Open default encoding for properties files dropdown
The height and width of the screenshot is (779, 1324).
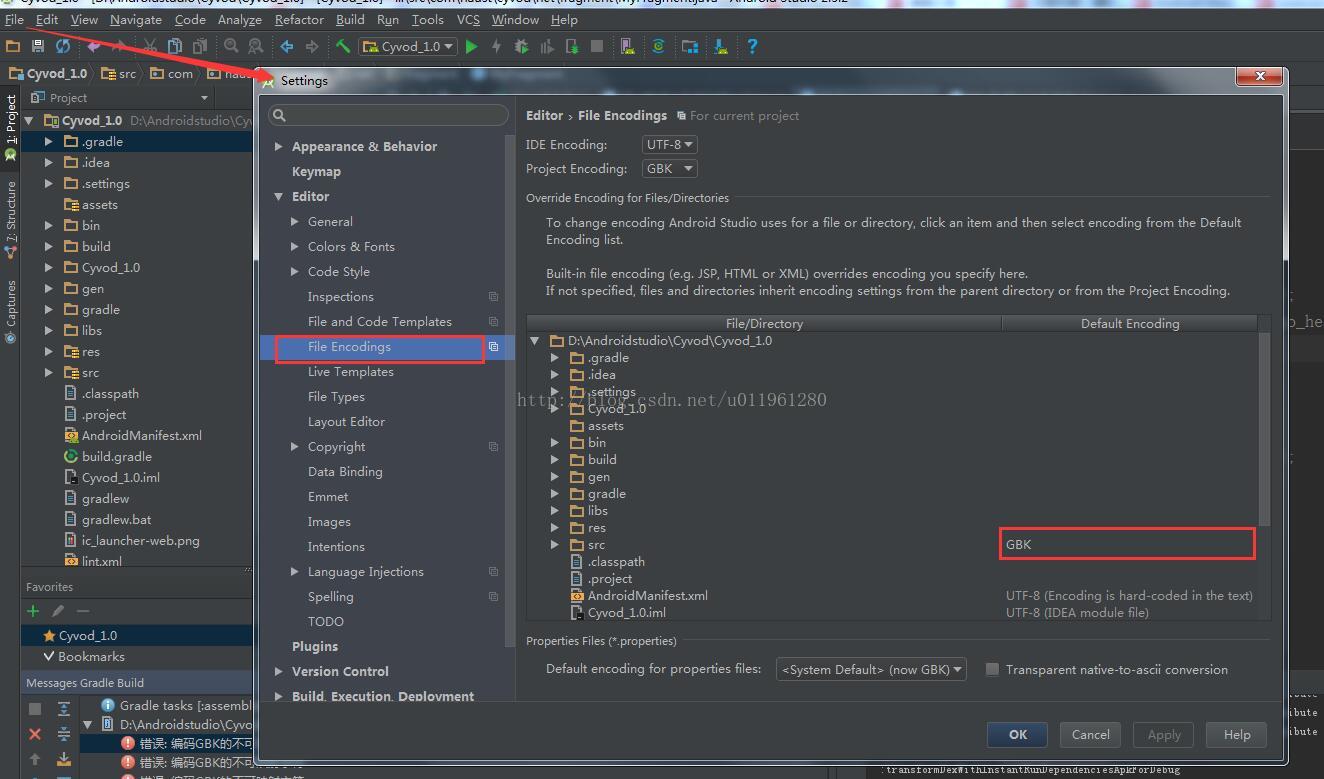coord(871,669)
